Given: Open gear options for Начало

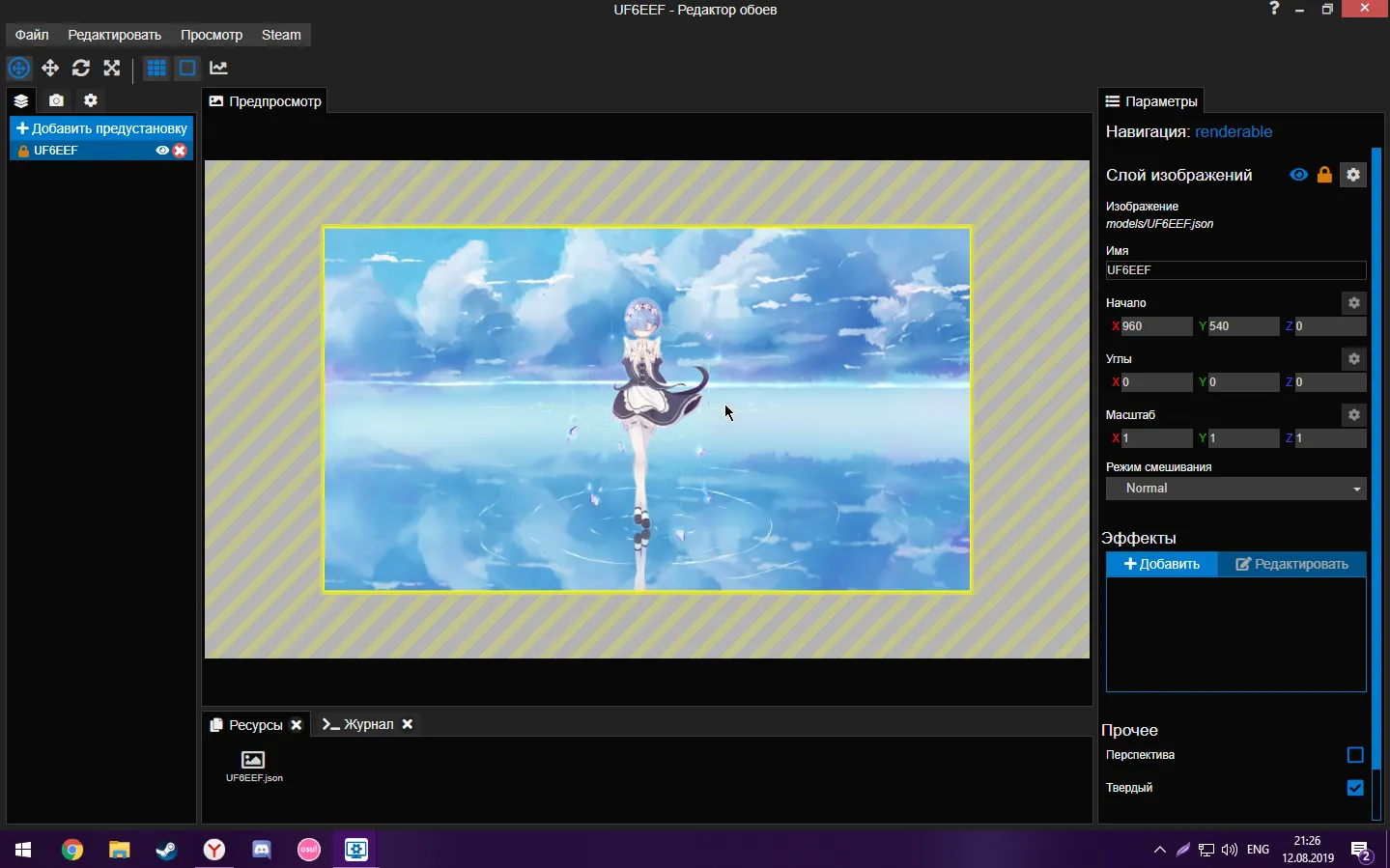Looking at the screenshot, I should (x=1354, y=303).
